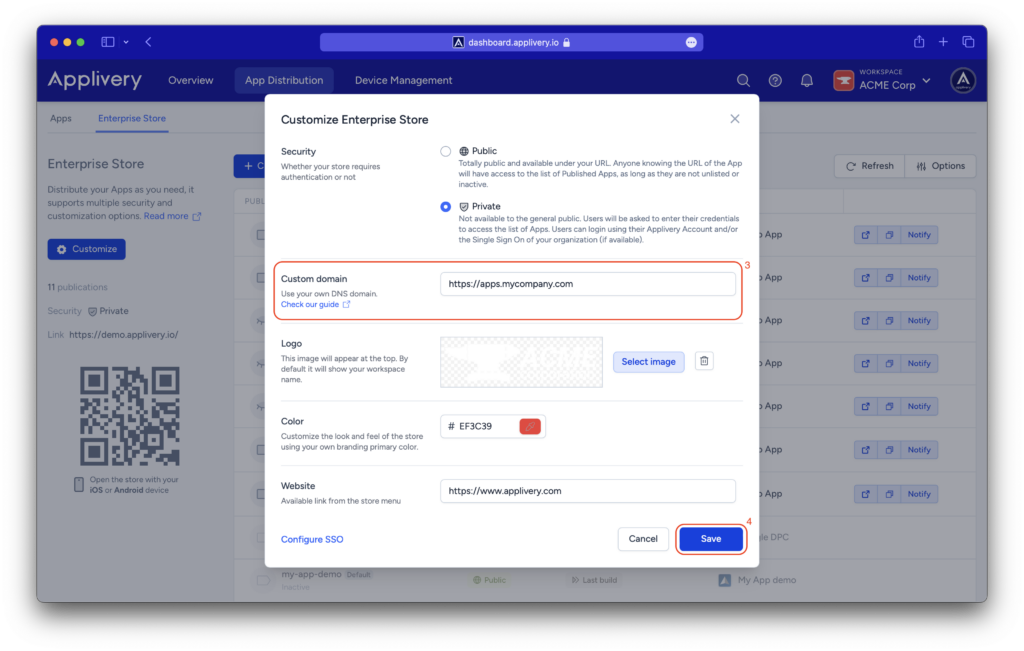Screen dimensions: 1024x651
Task: Switch to the Apps tab
Action: point(61,118)
